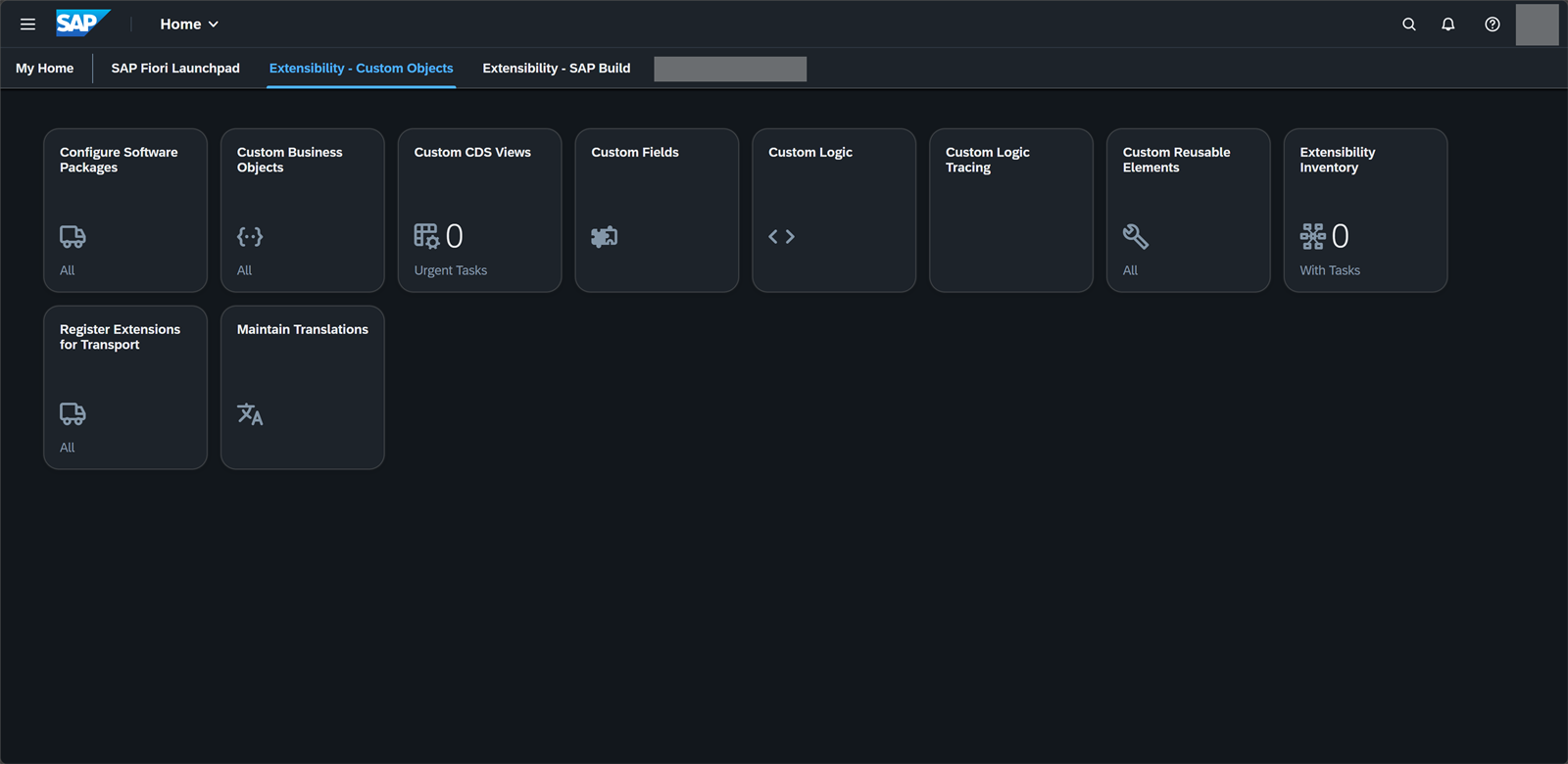Click the 0 count on Custom CDS Views
The width and height of the screenshot is (1568, 764).
[x=455, y=236]
